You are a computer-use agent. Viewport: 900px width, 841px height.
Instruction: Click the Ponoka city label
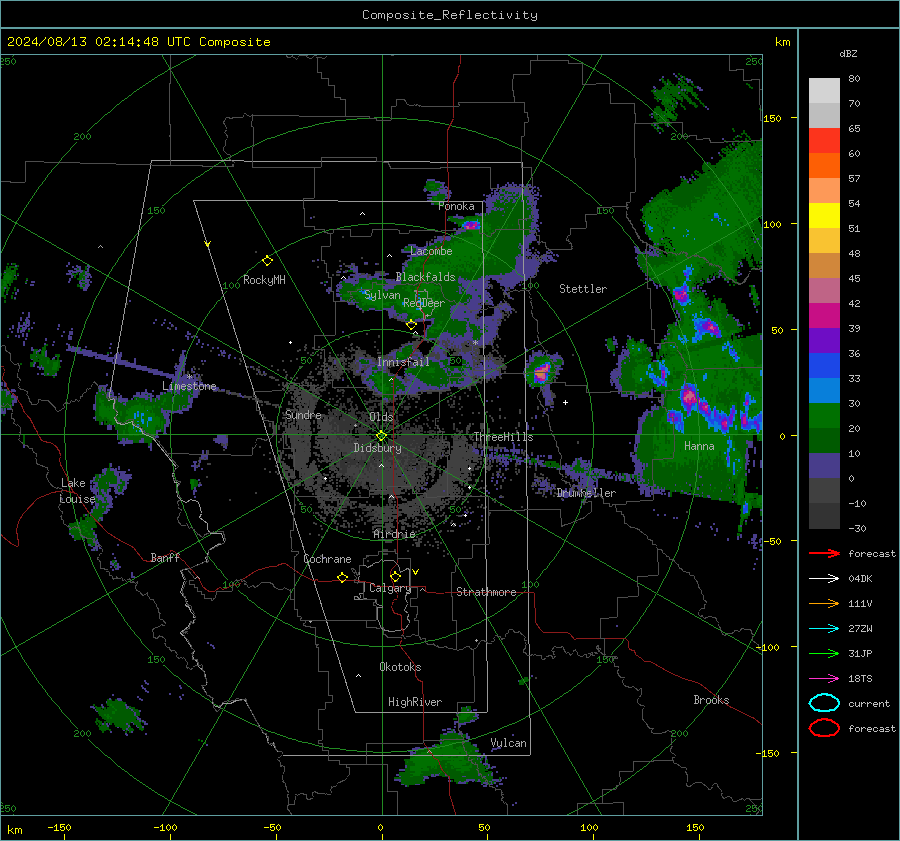pyautogui.click(x=456, y=206)
